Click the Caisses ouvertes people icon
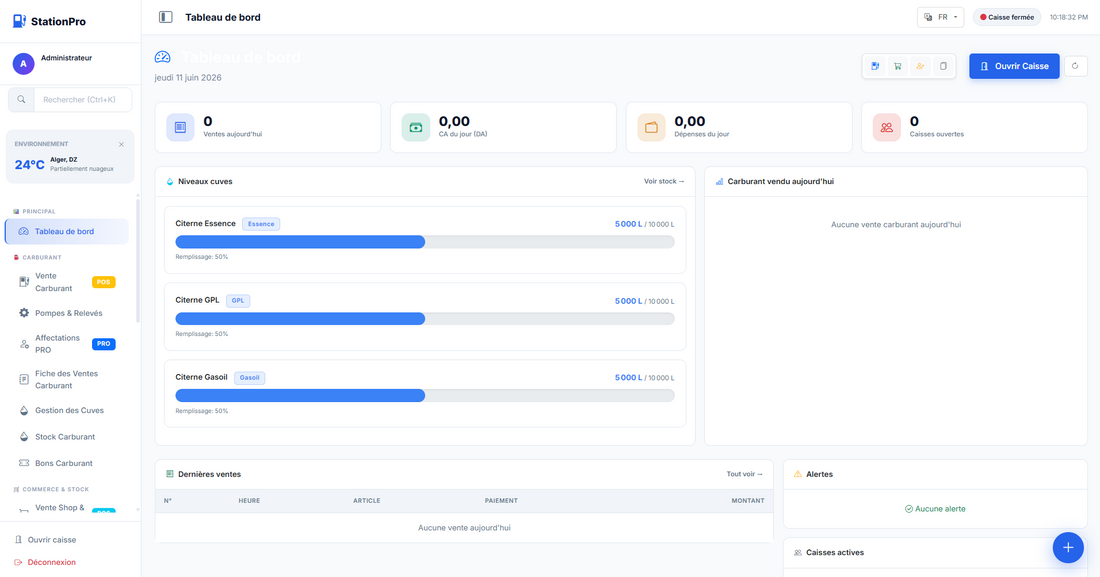This screenshot has width=1100, height=577. tap(887, 128)
